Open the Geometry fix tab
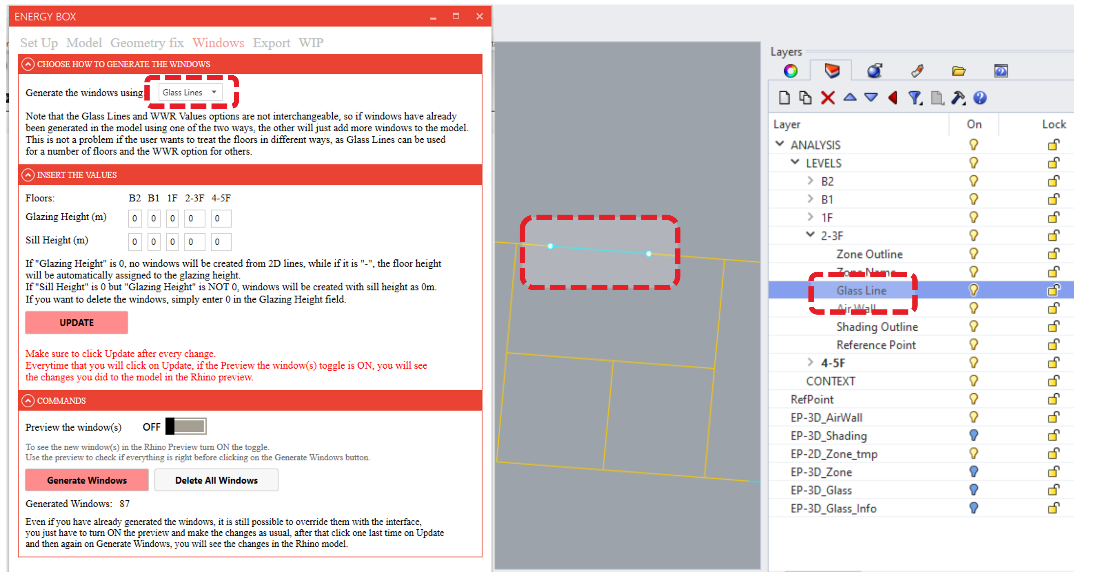Image resolution: width=1100 pixels, height=577 pixels. (146, 43)
